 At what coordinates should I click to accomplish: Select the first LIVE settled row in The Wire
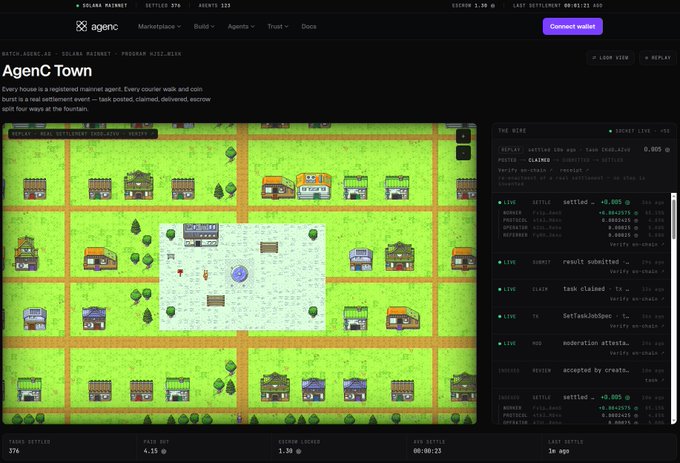pyautogui.click(x=582, y=223)
